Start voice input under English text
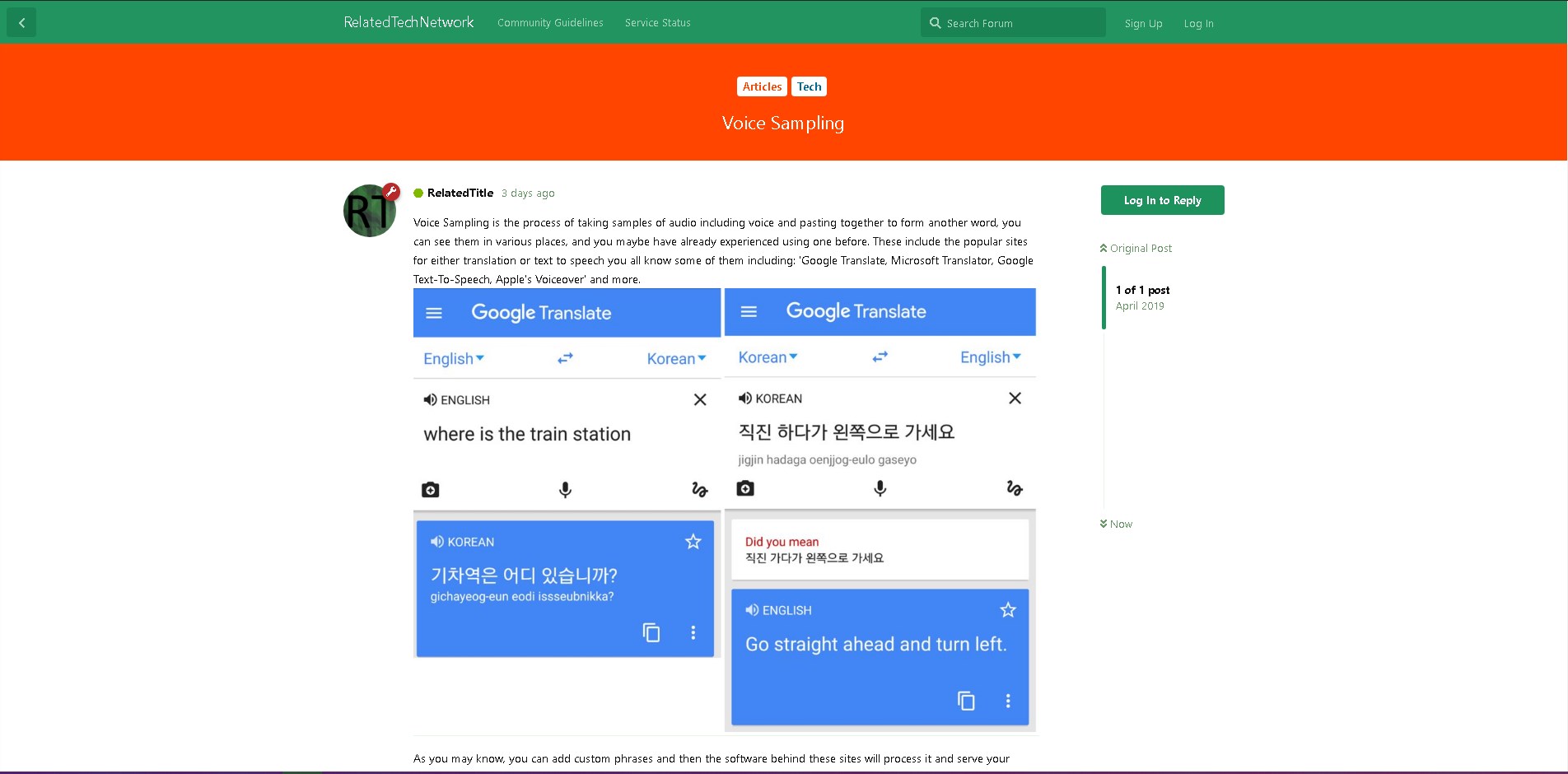The image size is (1568, 774). [x=565, y=490]
